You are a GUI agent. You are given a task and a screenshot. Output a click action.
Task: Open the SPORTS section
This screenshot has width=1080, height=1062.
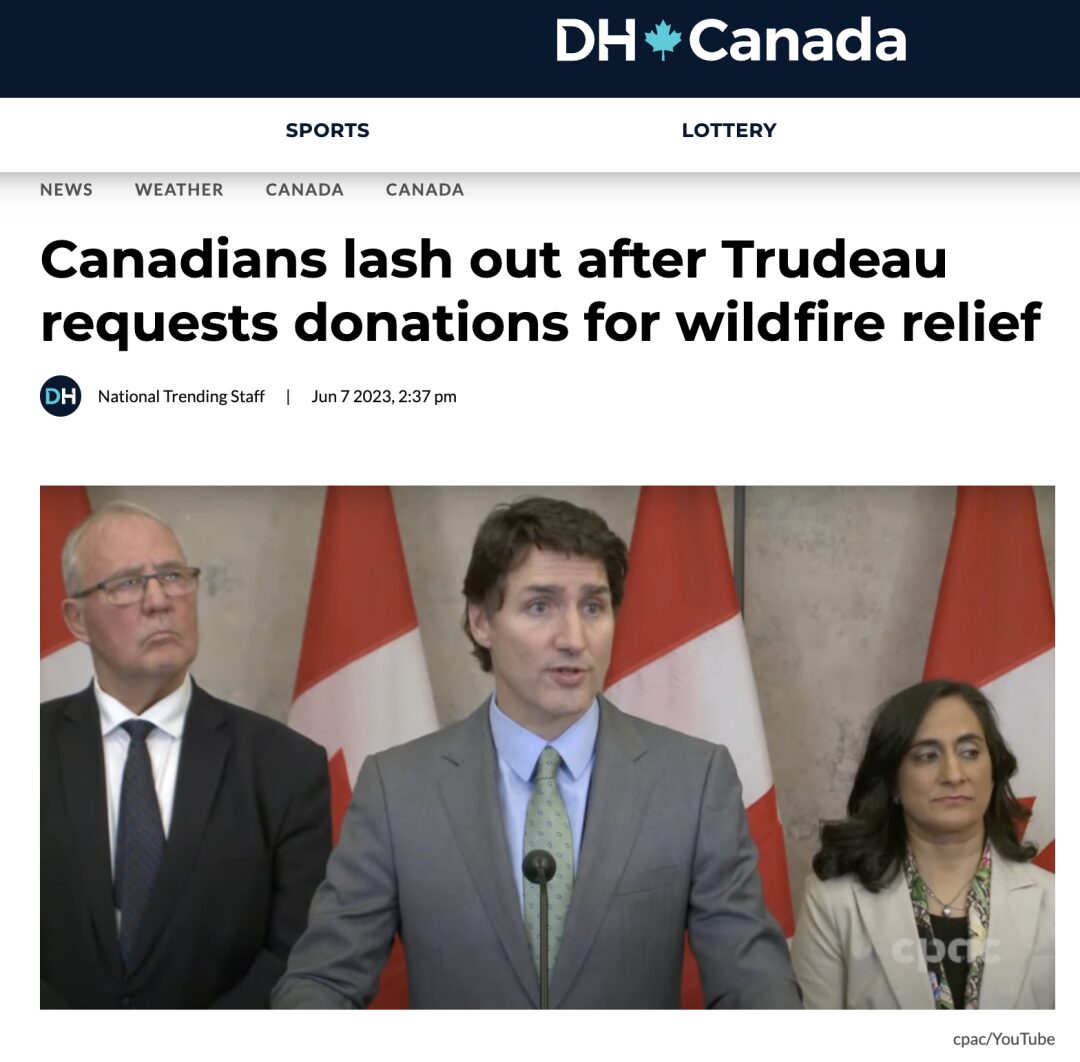point(327,130)
